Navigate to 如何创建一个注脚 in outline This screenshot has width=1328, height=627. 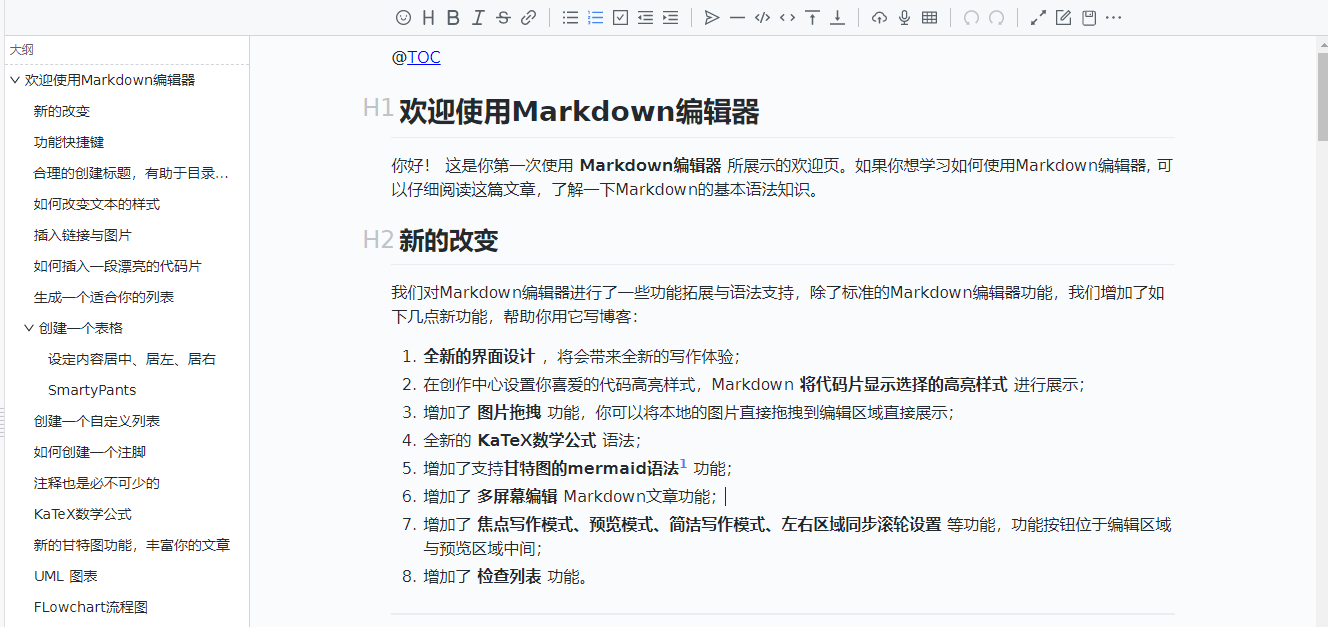90,452
